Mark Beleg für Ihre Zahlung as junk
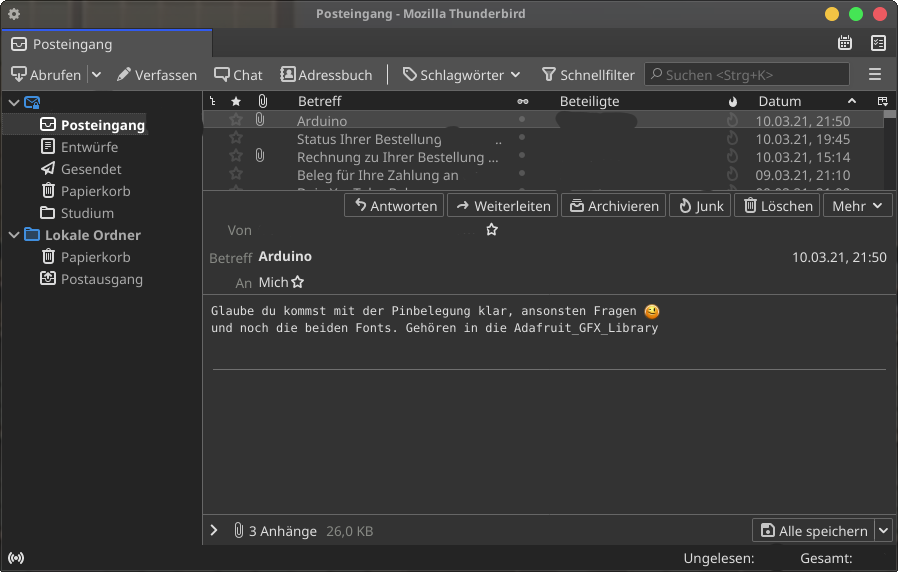 coord(732,174)
